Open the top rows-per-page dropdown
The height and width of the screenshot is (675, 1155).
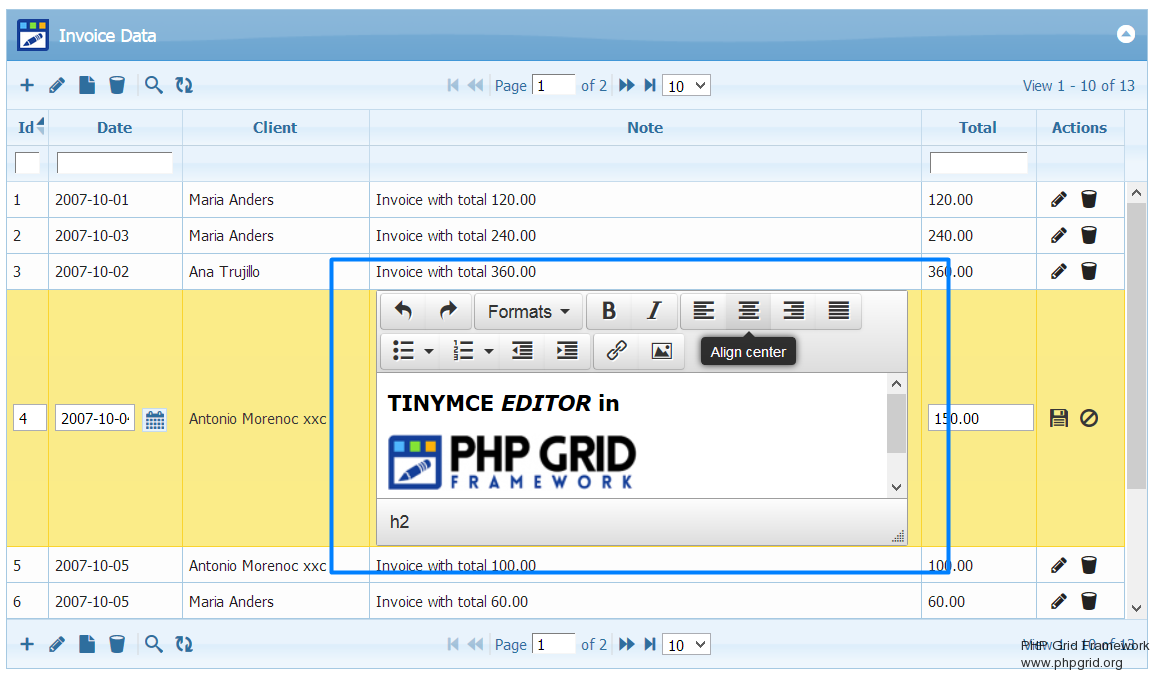686,86
